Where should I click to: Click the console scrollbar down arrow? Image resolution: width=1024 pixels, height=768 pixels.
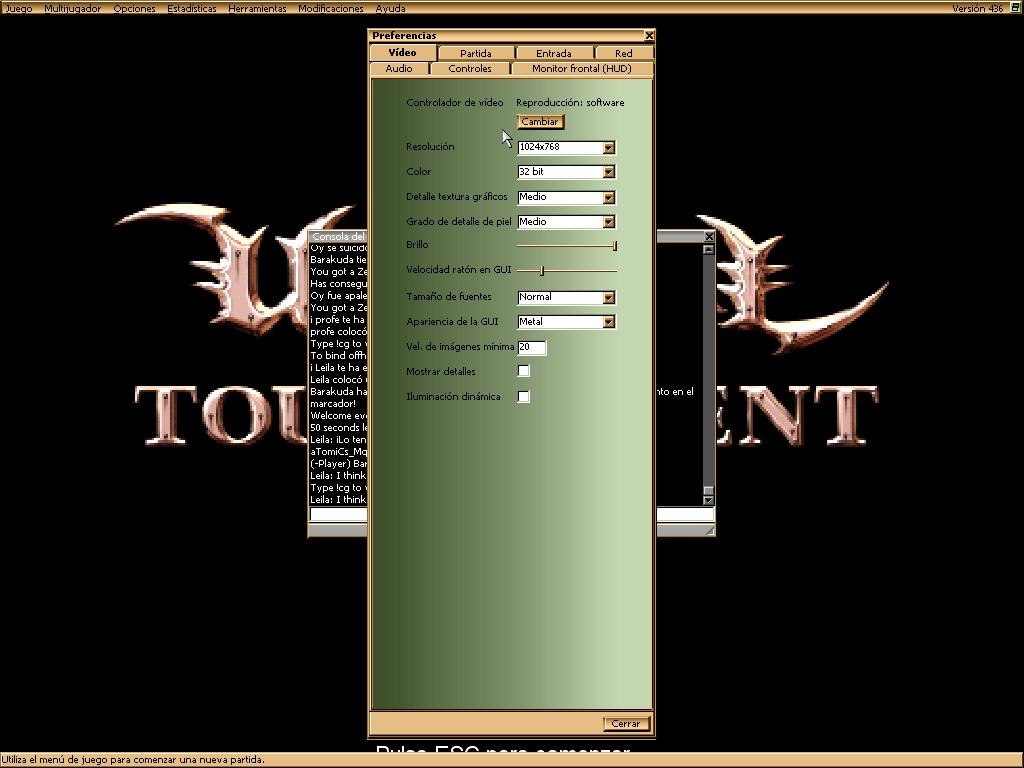pyautogui.click(x=709, y=500)
